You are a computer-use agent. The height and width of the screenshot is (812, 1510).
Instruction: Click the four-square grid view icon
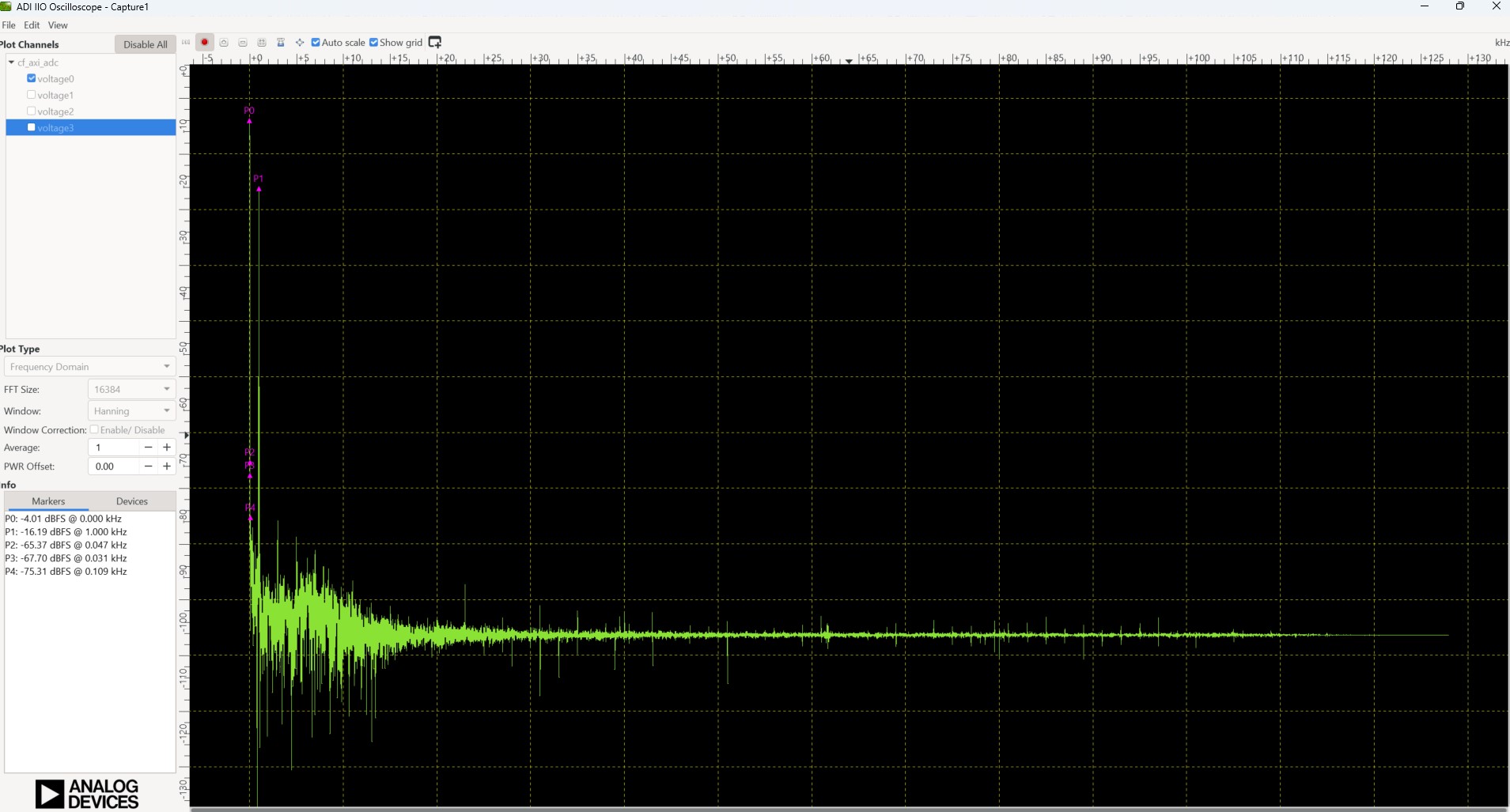(x=262, y=43)
